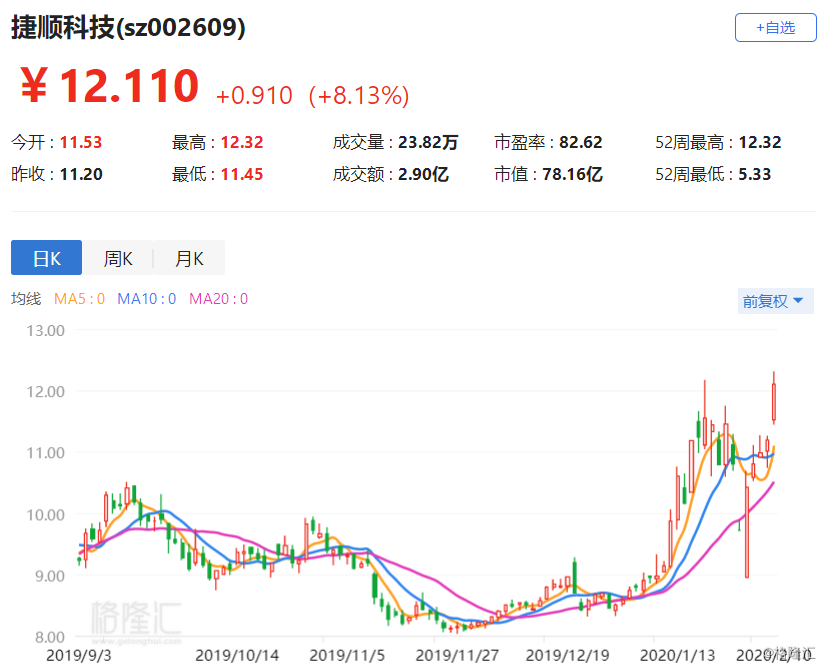Click the 52周最低 value 5.33
Image resolution: width=823 pixels, height=667 pixels.
pos(754,174)
